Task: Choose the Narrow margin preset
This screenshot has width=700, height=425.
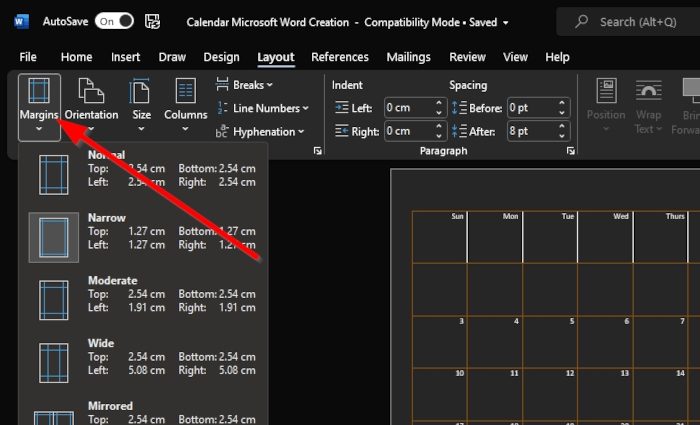Action: (x=143, y=237)
